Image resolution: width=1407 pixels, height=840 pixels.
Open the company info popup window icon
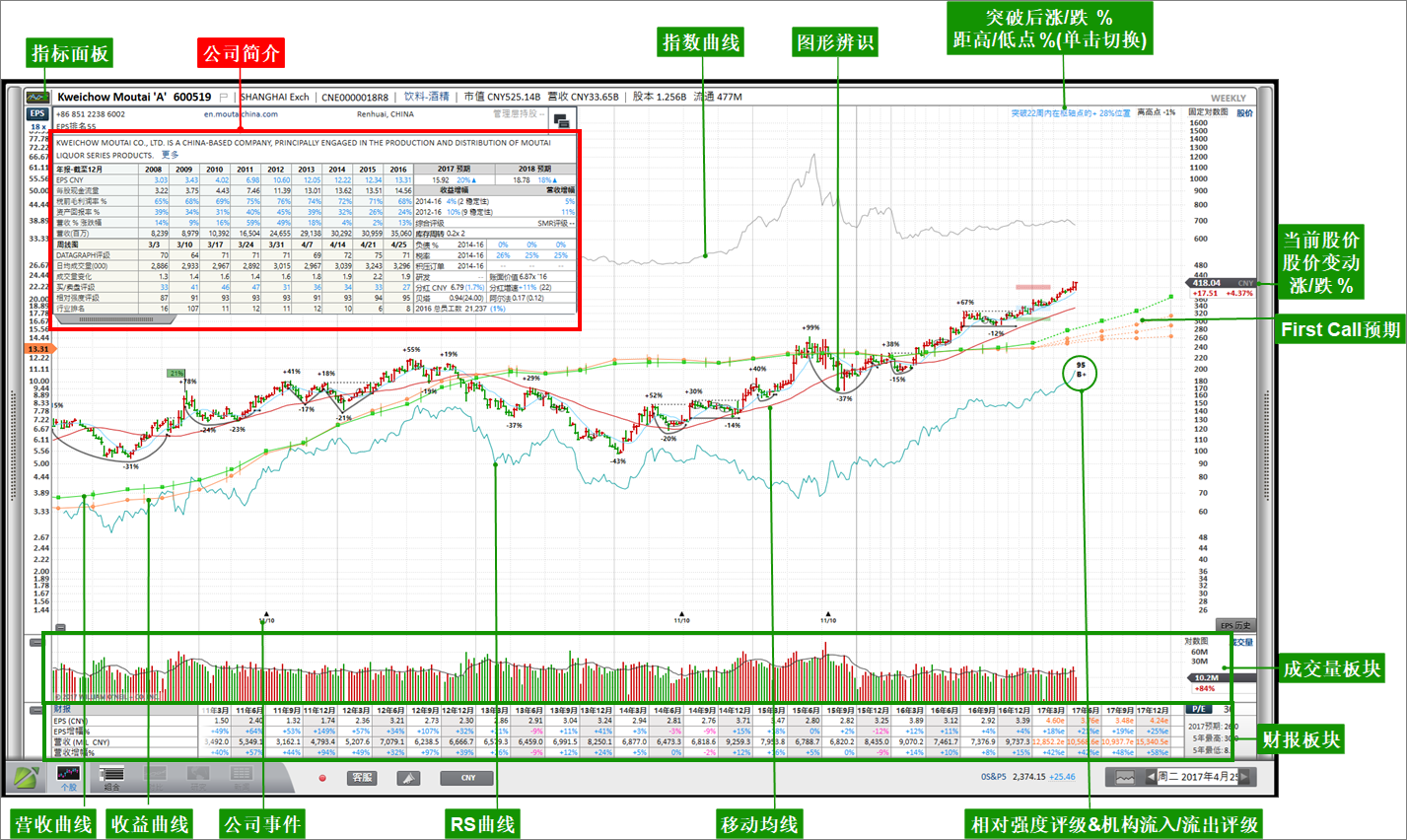[561, 121]
